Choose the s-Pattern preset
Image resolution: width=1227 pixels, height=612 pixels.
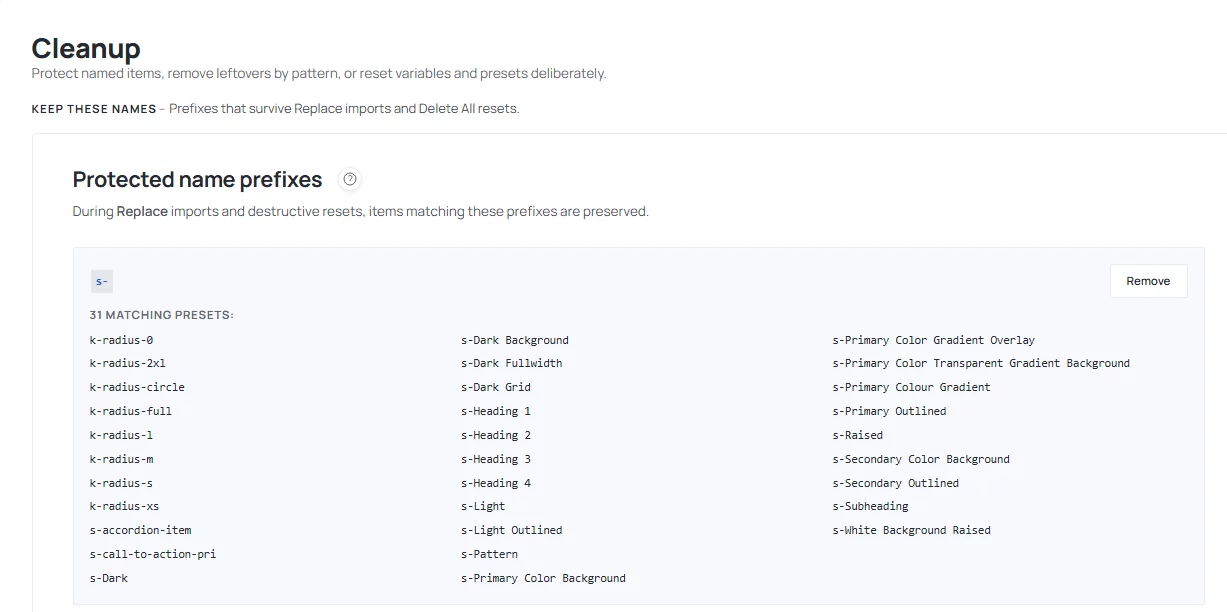(x=489, y=554)
